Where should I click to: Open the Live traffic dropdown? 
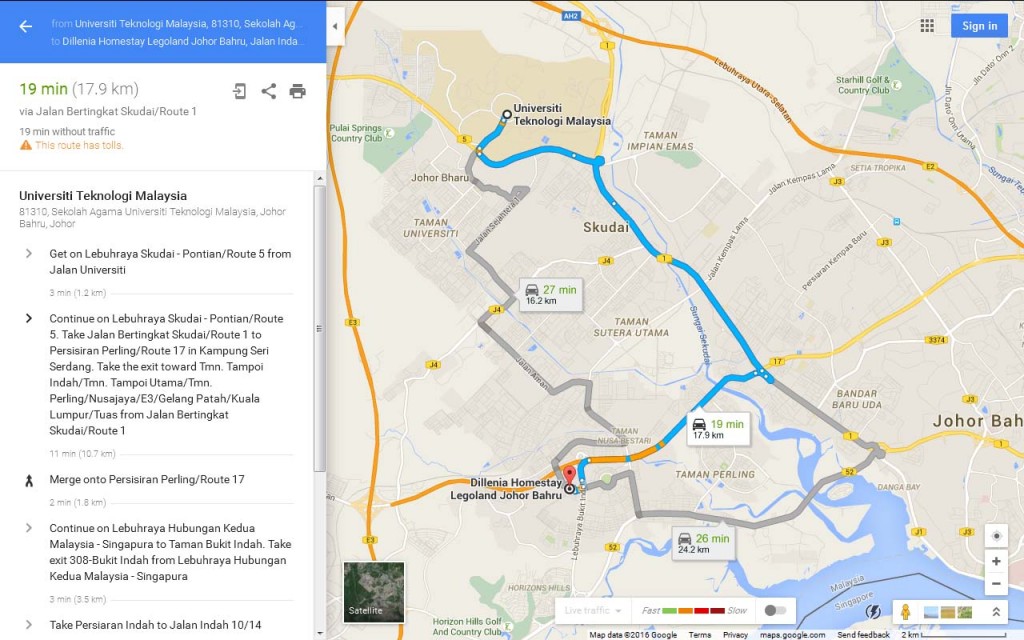pos(592,611)
